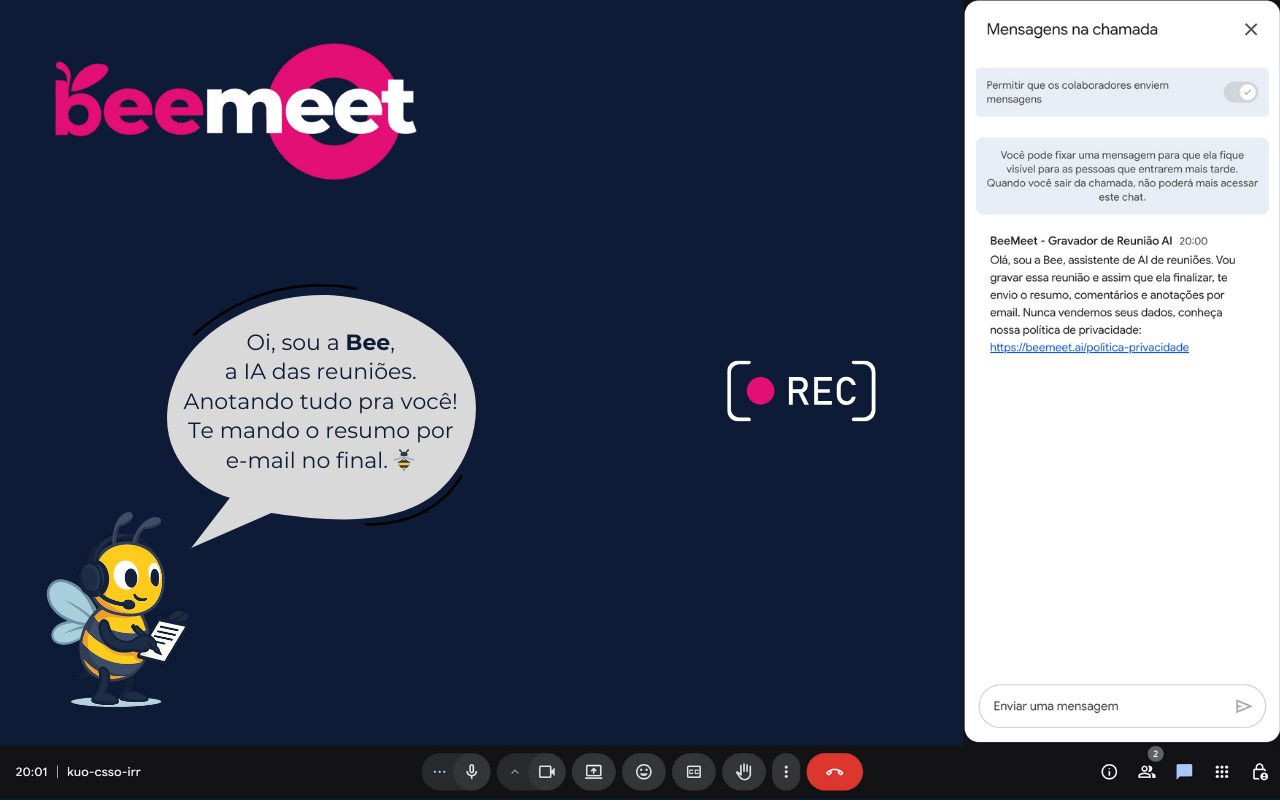This screenshot has width=1280, height=800.
Task: Open host controls lock icon
Action: click(x=1260, y=772)
